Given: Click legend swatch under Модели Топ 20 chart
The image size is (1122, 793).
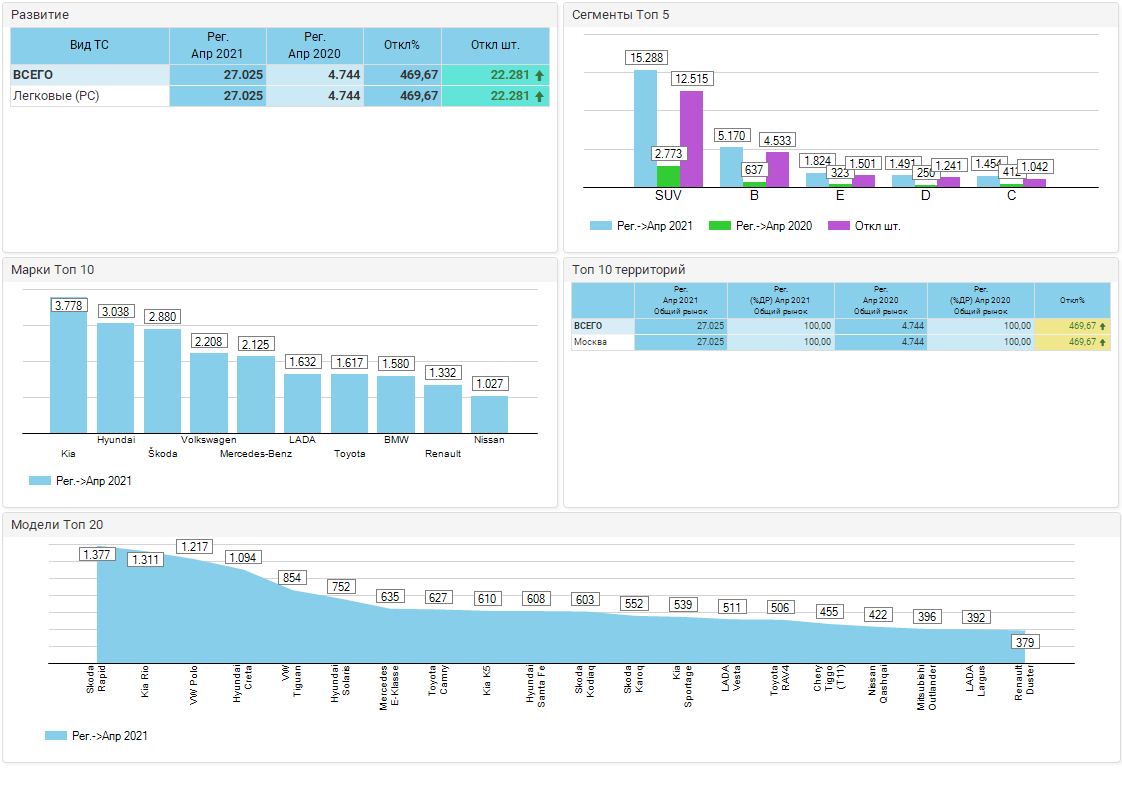Looking at the screenshot, I should (56, 736).
